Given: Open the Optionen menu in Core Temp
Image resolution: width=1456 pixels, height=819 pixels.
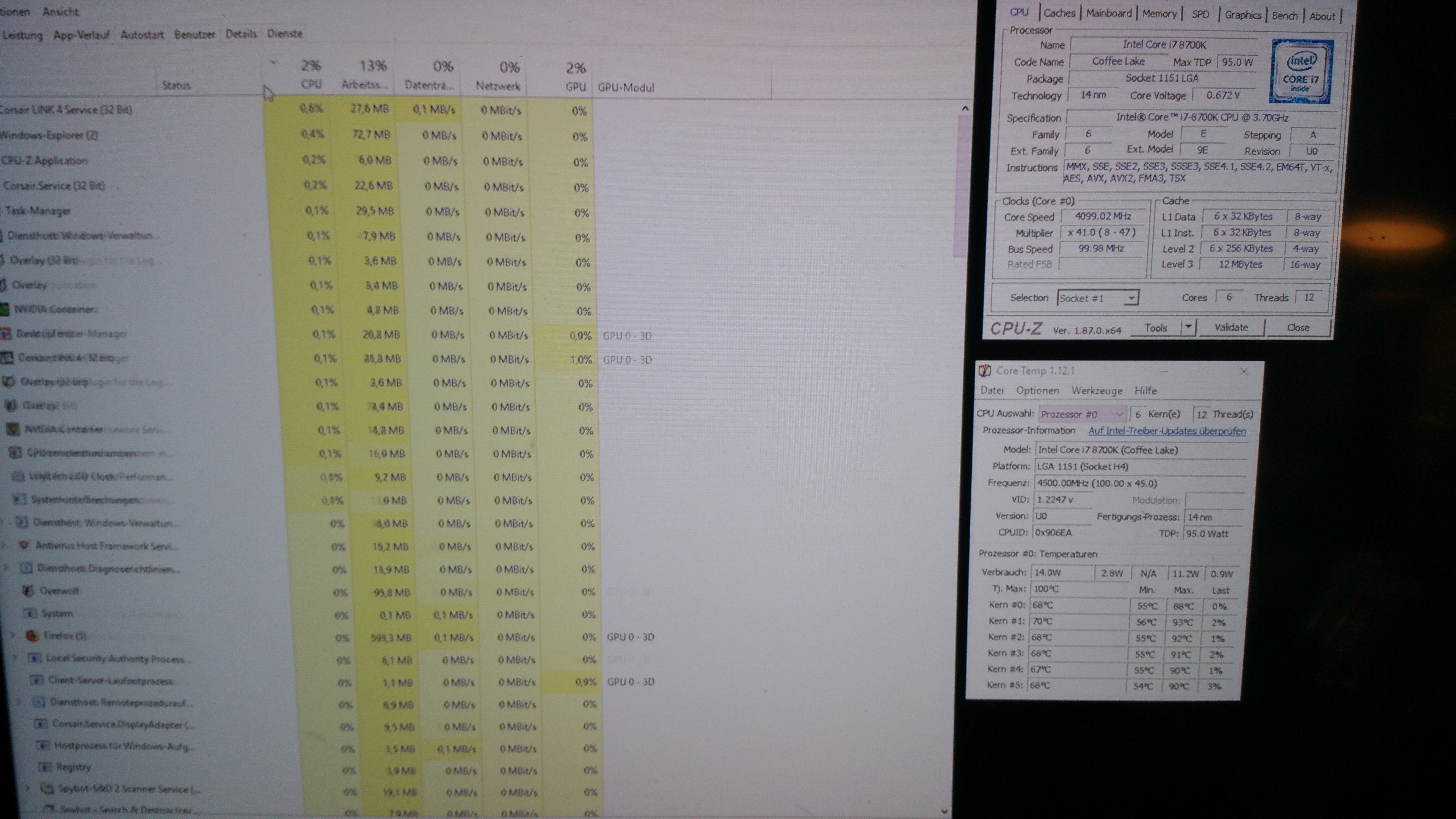Looking at the screenshot, I should [x=1037, y=391].
